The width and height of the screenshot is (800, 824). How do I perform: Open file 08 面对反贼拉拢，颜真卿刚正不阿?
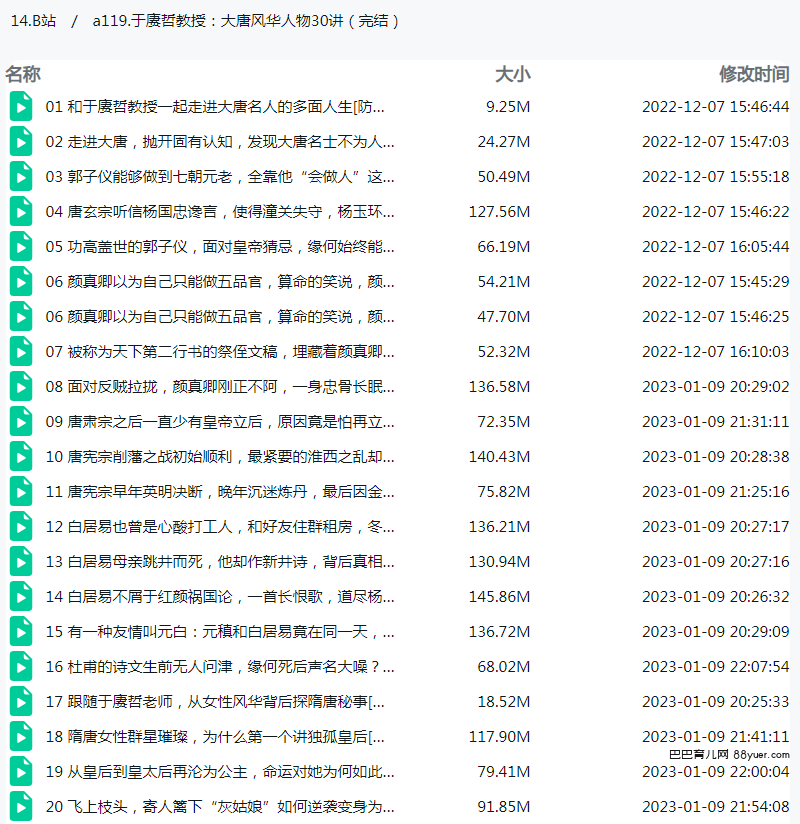[220, 387]
